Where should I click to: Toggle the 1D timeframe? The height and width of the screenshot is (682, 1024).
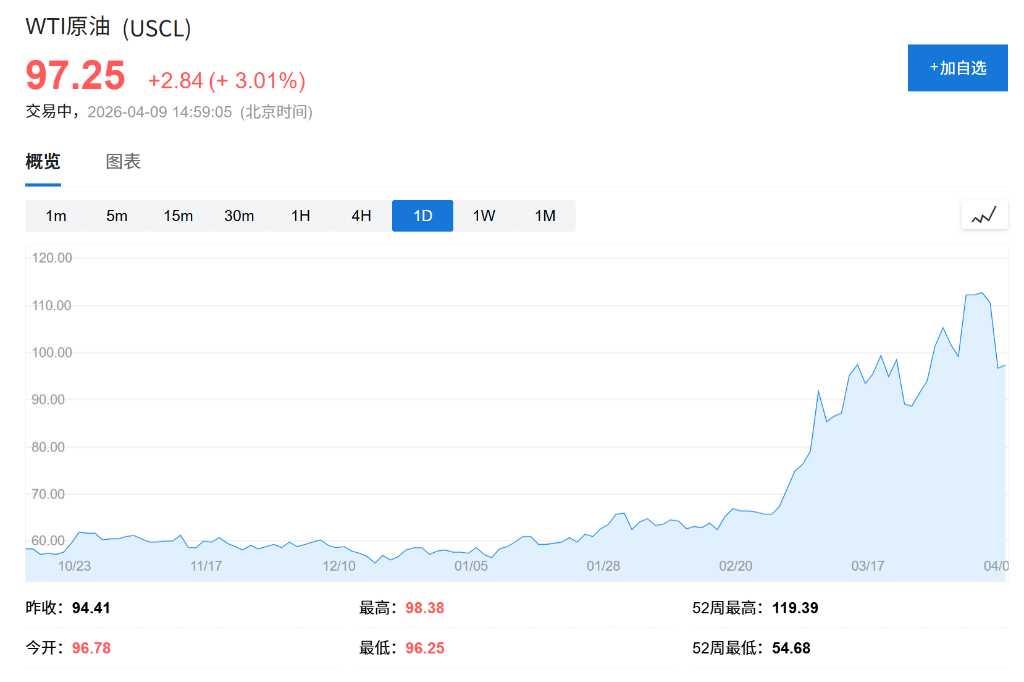(x=422, y=215)
